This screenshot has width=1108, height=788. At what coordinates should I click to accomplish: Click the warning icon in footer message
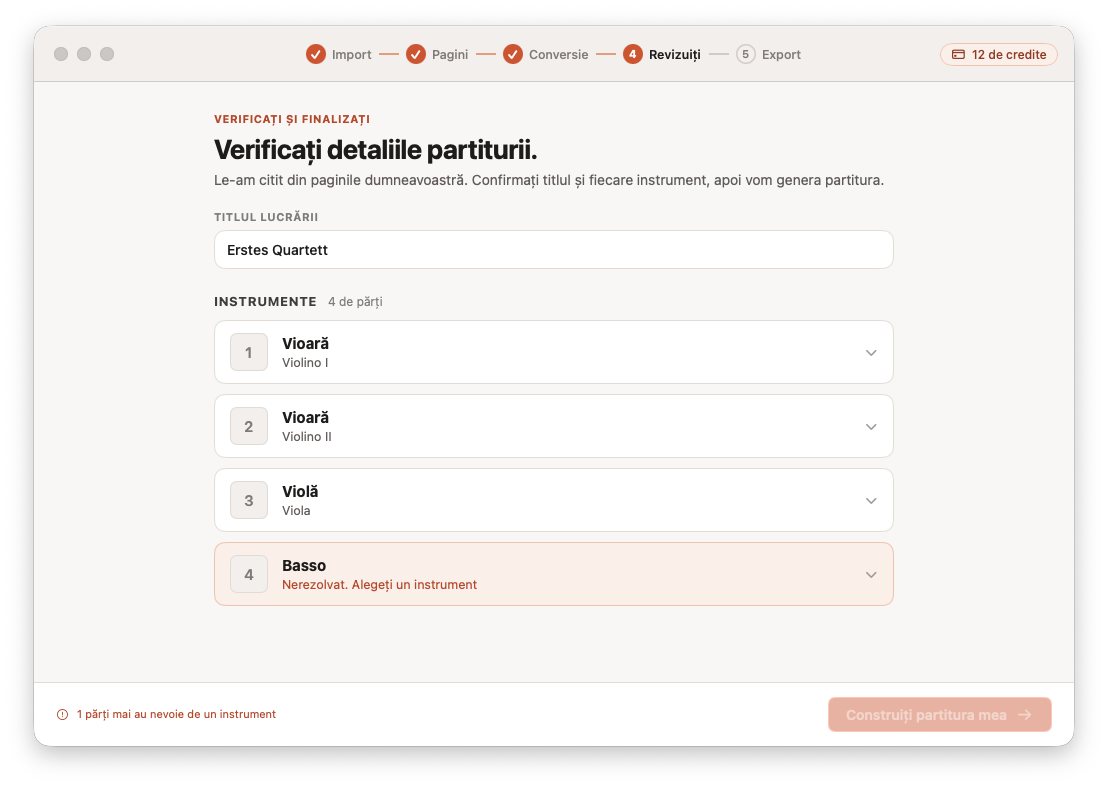[62, 715]
